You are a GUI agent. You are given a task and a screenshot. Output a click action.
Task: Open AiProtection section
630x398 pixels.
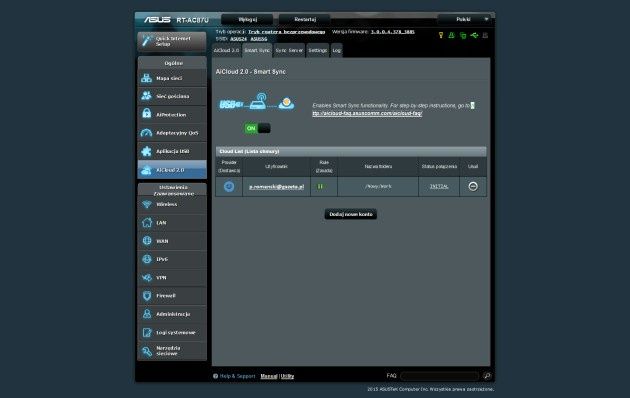[x=172, y=114]
